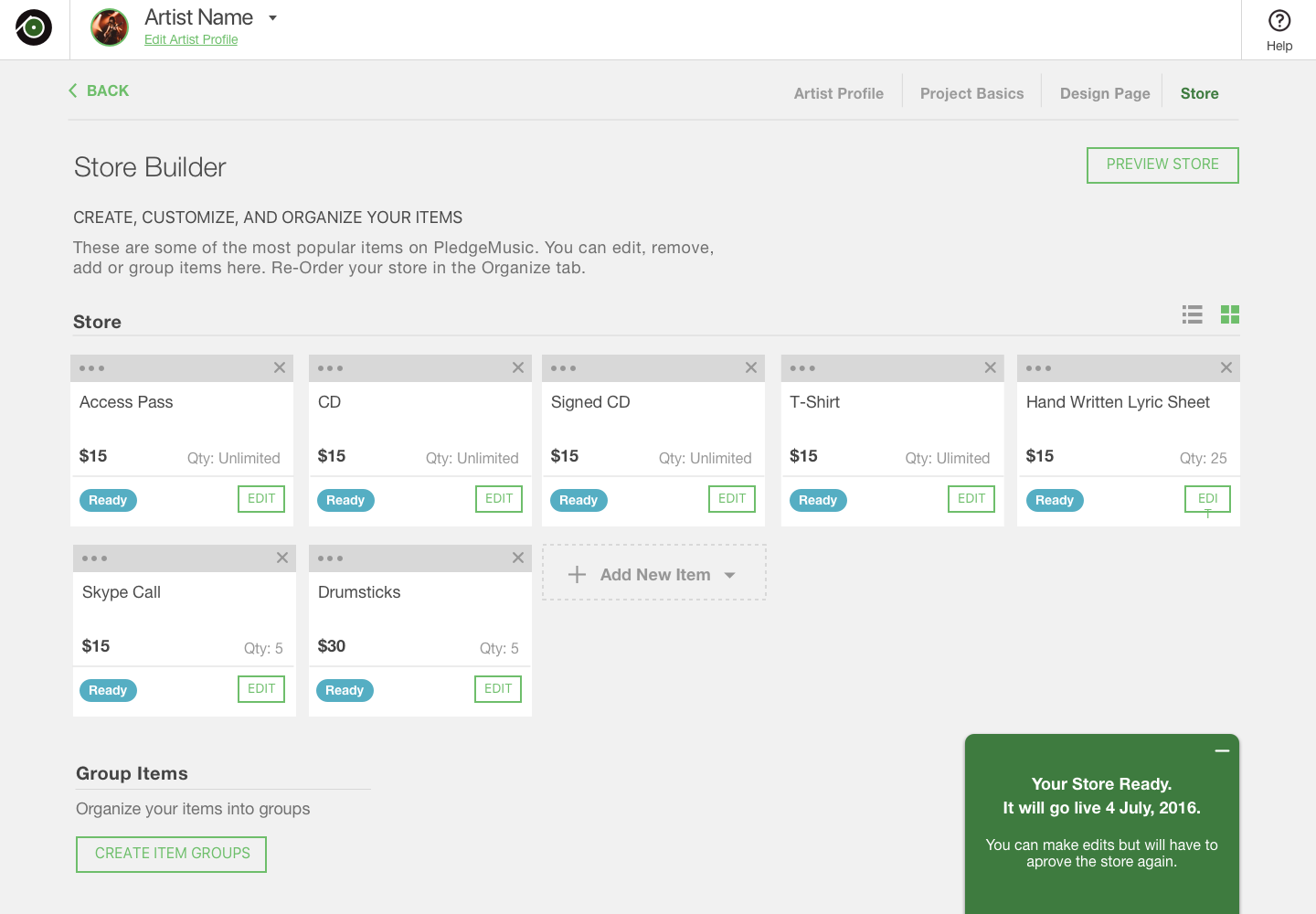Expand the Add New Item dropdown arrow
Image resolution: width=1316 pixels, height=914 pixels.
pyautogui.click(x=730, y=575)
